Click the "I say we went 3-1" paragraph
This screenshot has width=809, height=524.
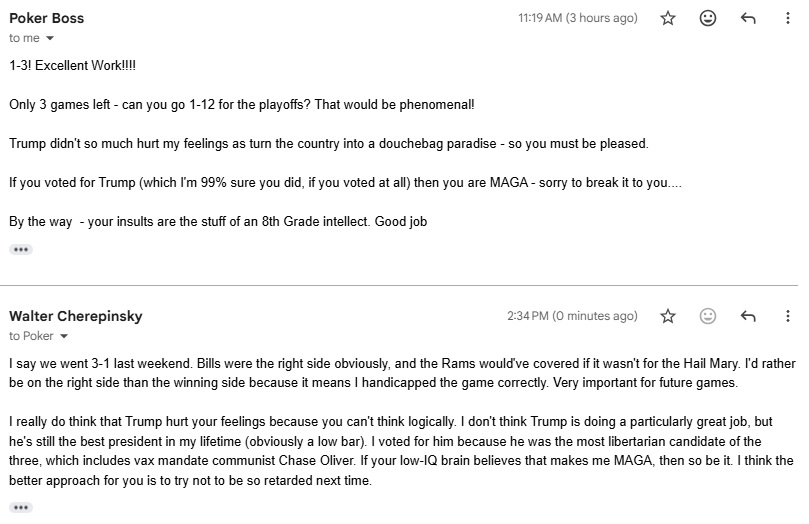tap(400, 371)
